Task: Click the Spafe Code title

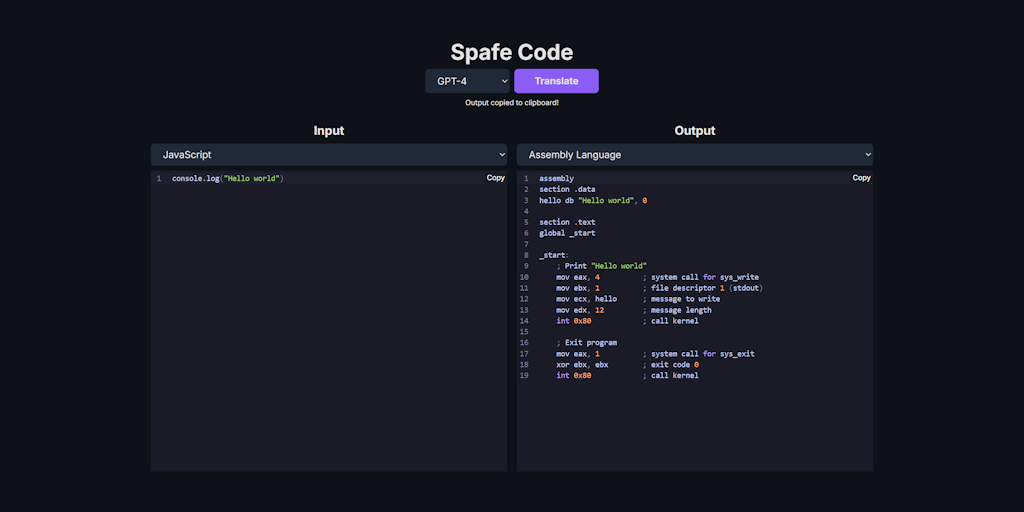Action: 512,52
